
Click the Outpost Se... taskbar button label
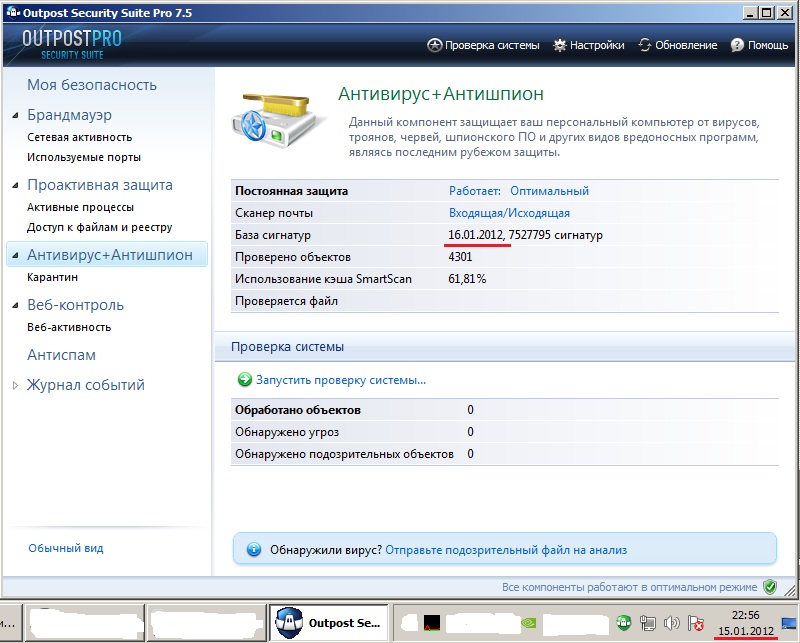point(344,623)
